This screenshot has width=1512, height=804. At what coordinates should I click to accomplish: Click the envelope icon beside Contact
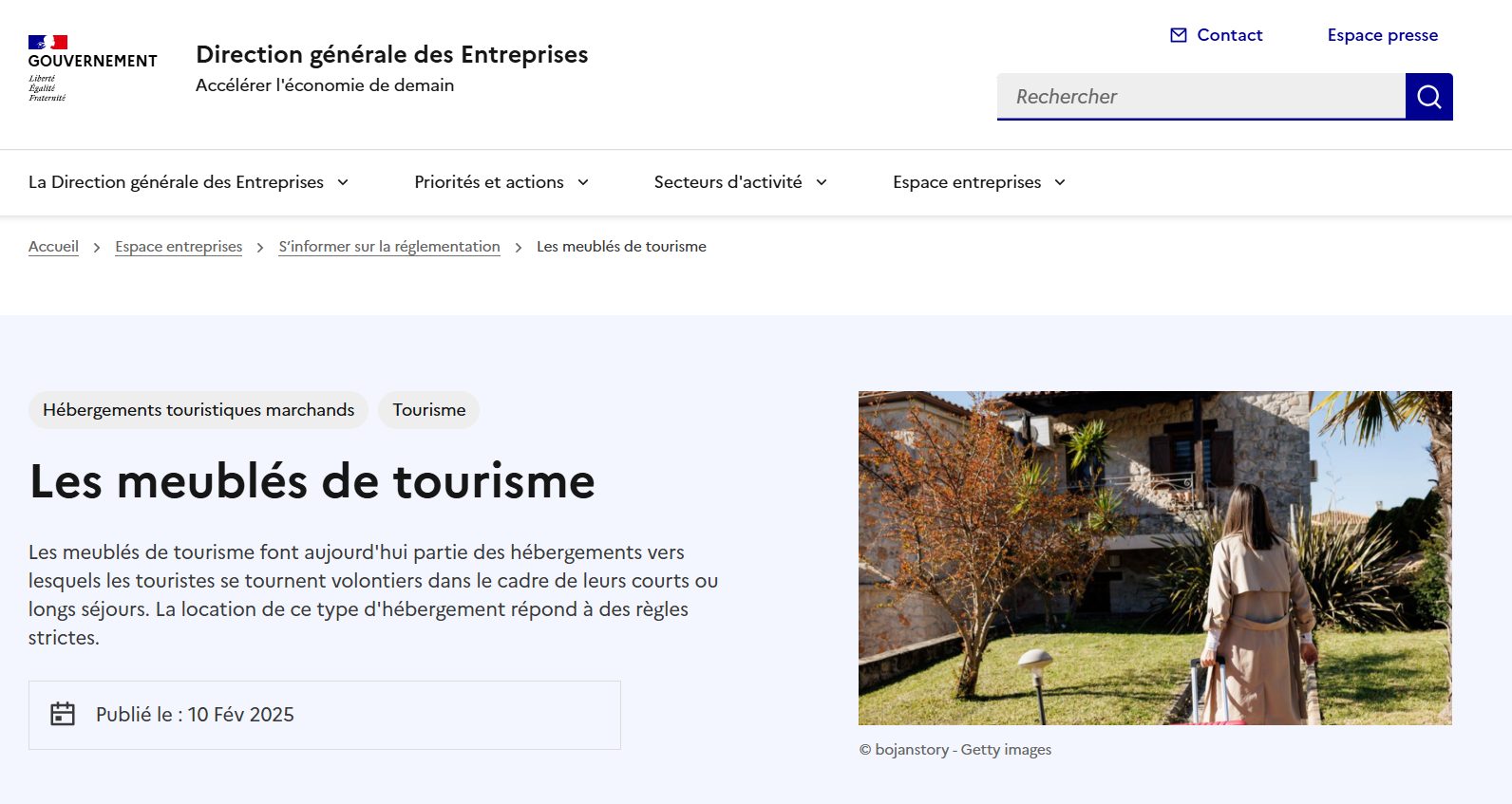(1178, 35)
